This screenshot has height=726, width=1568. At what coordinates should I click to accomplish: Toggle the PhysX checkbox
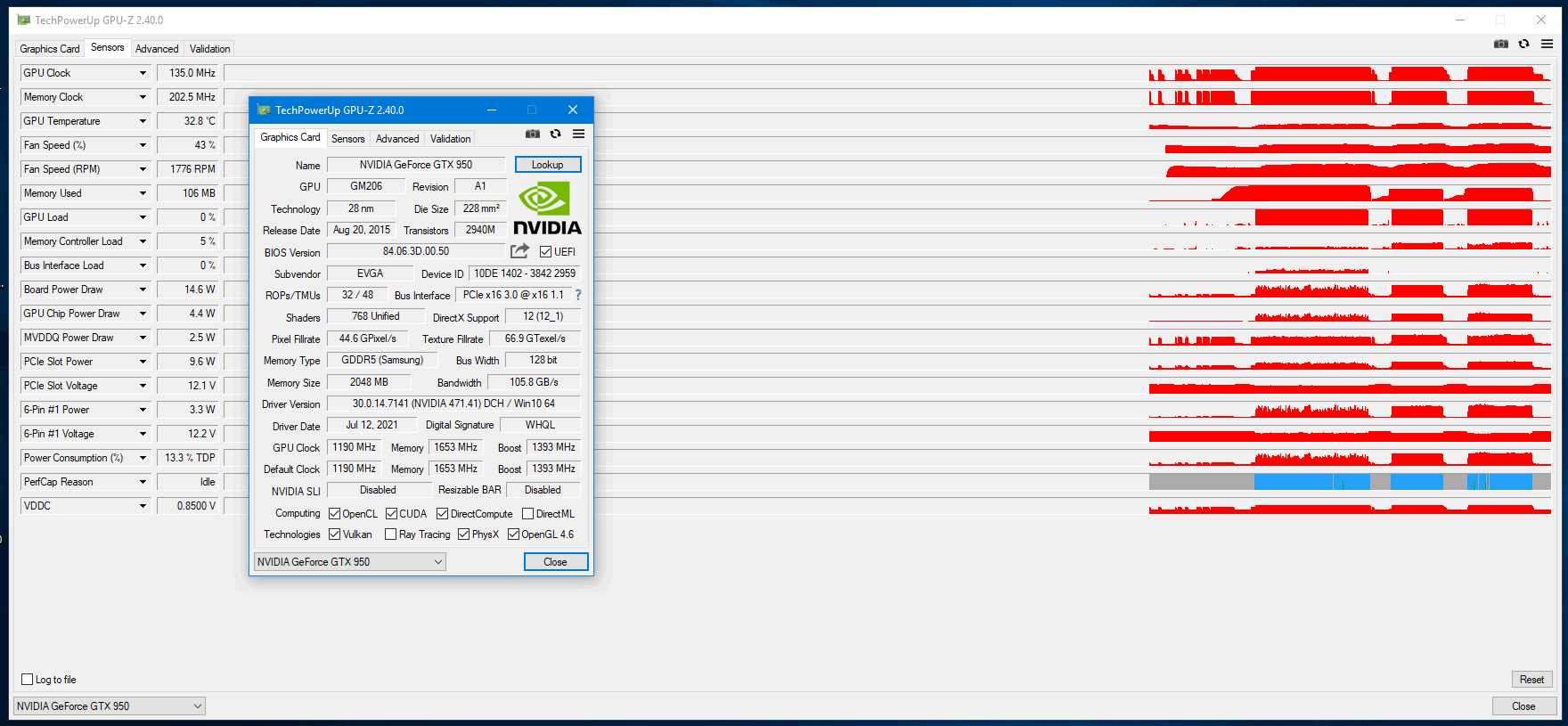(x=463, y=534)
